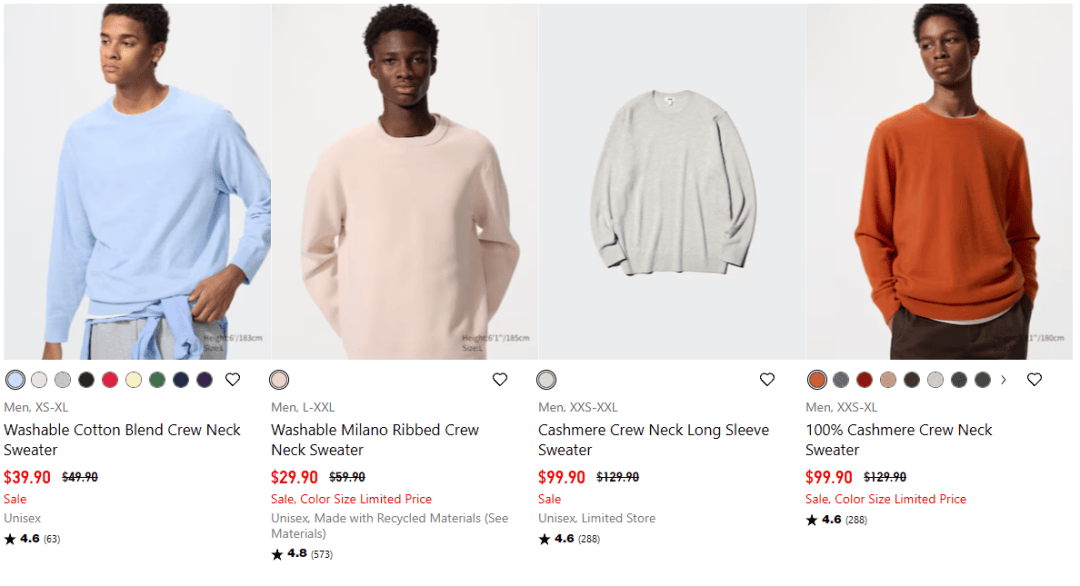The image size is (1080, 586).
Task: Pick black swatch on Cotton Blend sweater
Action: (x=86, y=379)
